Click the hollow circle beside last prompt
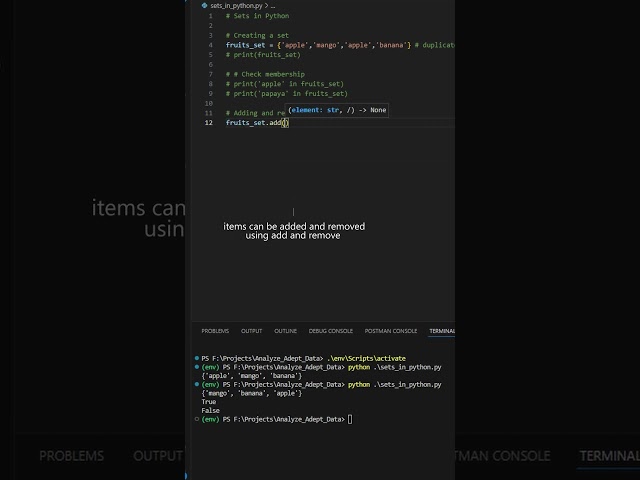The width and height of the screenshot is (640, 480). 197,419
